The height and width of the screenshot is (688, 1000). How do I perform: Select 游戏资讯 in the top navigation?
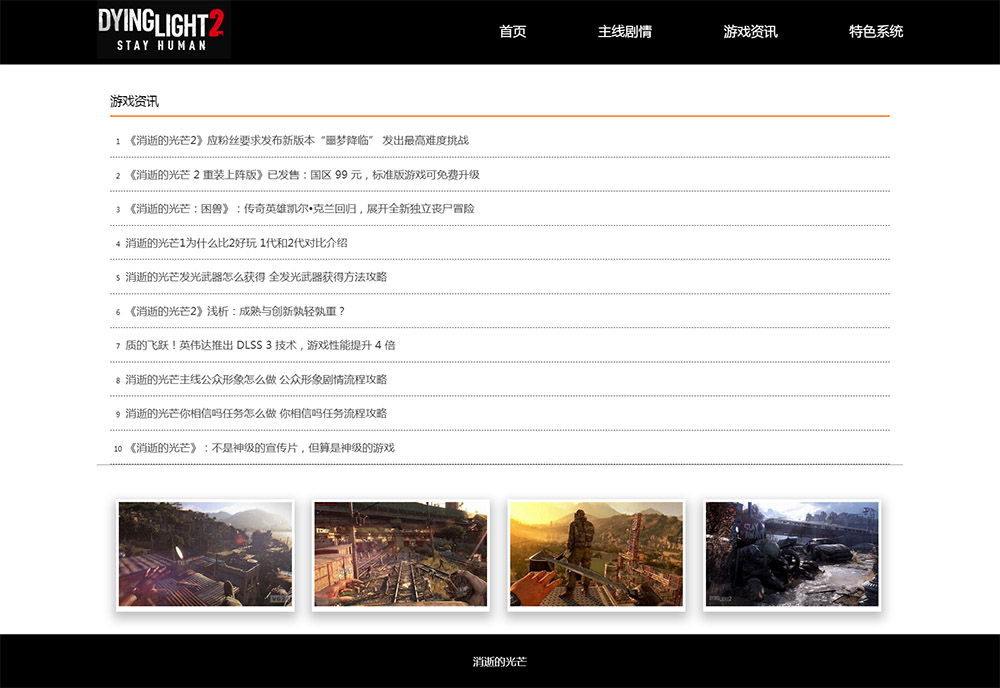[751, 32]
